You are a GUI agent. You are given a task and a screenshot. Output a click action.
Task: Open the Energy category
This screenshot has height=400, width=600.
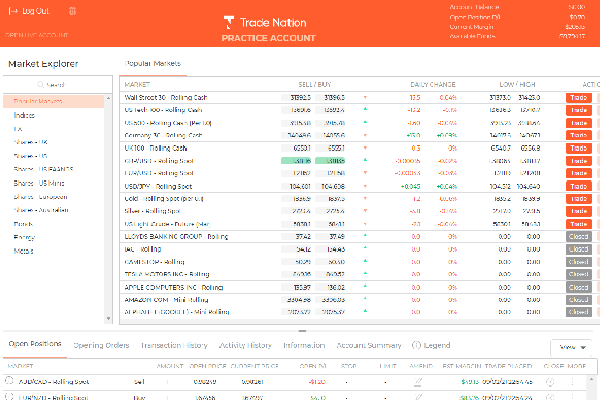pyautogui.click(x=24, y=237)
